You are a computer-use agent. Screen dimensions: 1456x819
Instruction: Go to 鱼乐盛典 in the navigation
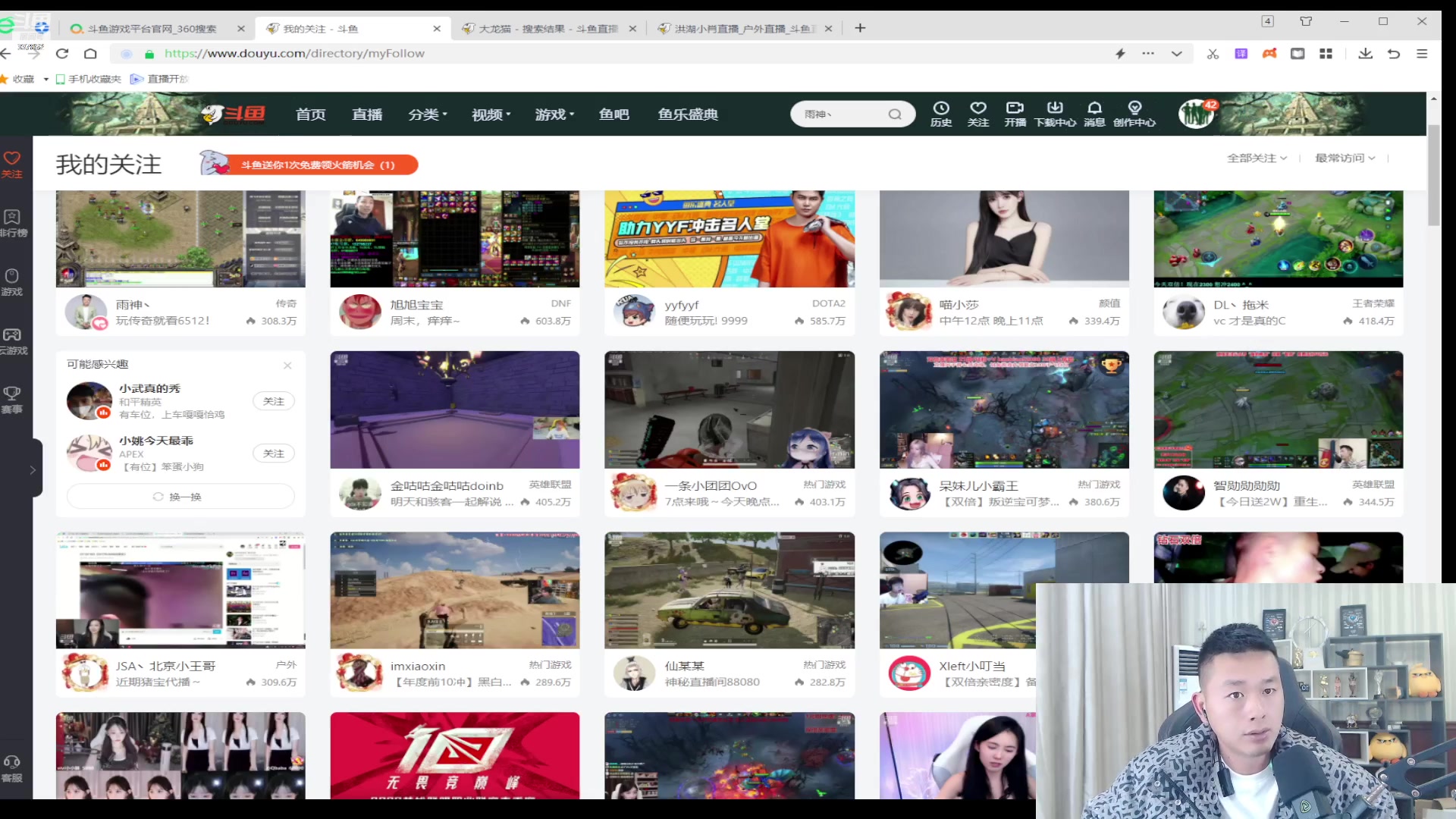[x=688, y=115]
